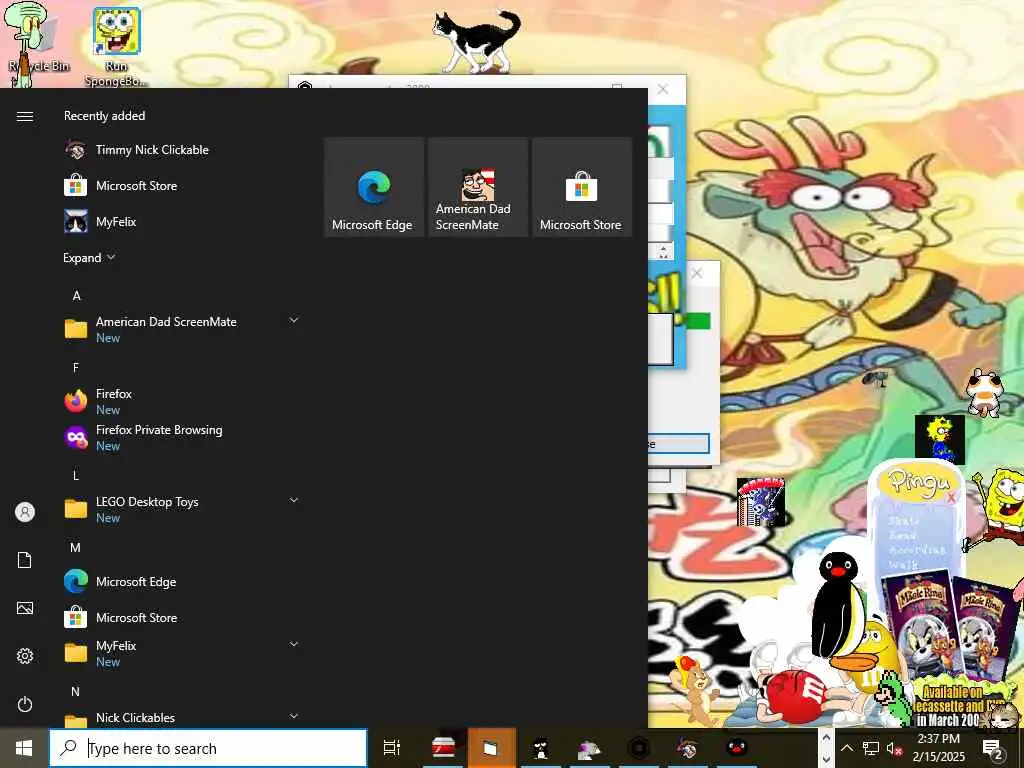Open Task View on the taskbar
This screenshot has height=768, width=1024.
click(x=392, y=748)
